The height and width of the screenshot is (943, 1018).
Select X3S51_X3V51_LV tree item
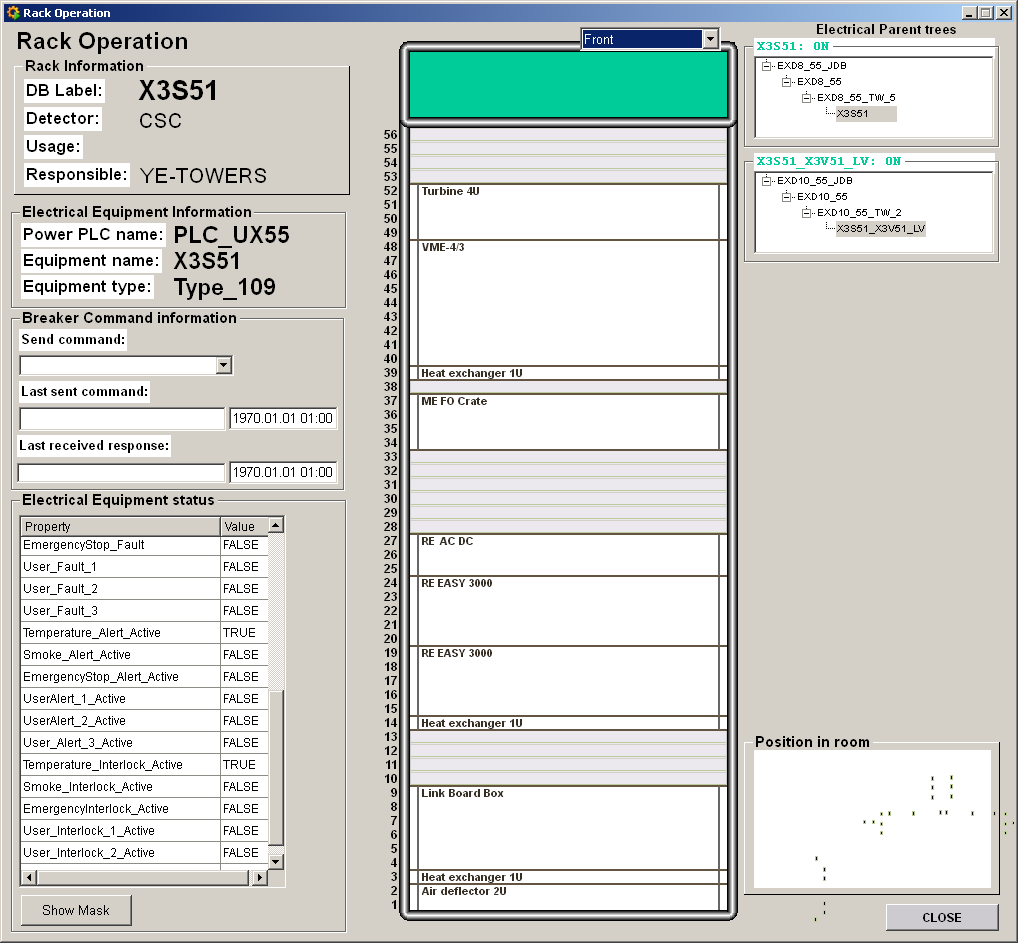880,229
